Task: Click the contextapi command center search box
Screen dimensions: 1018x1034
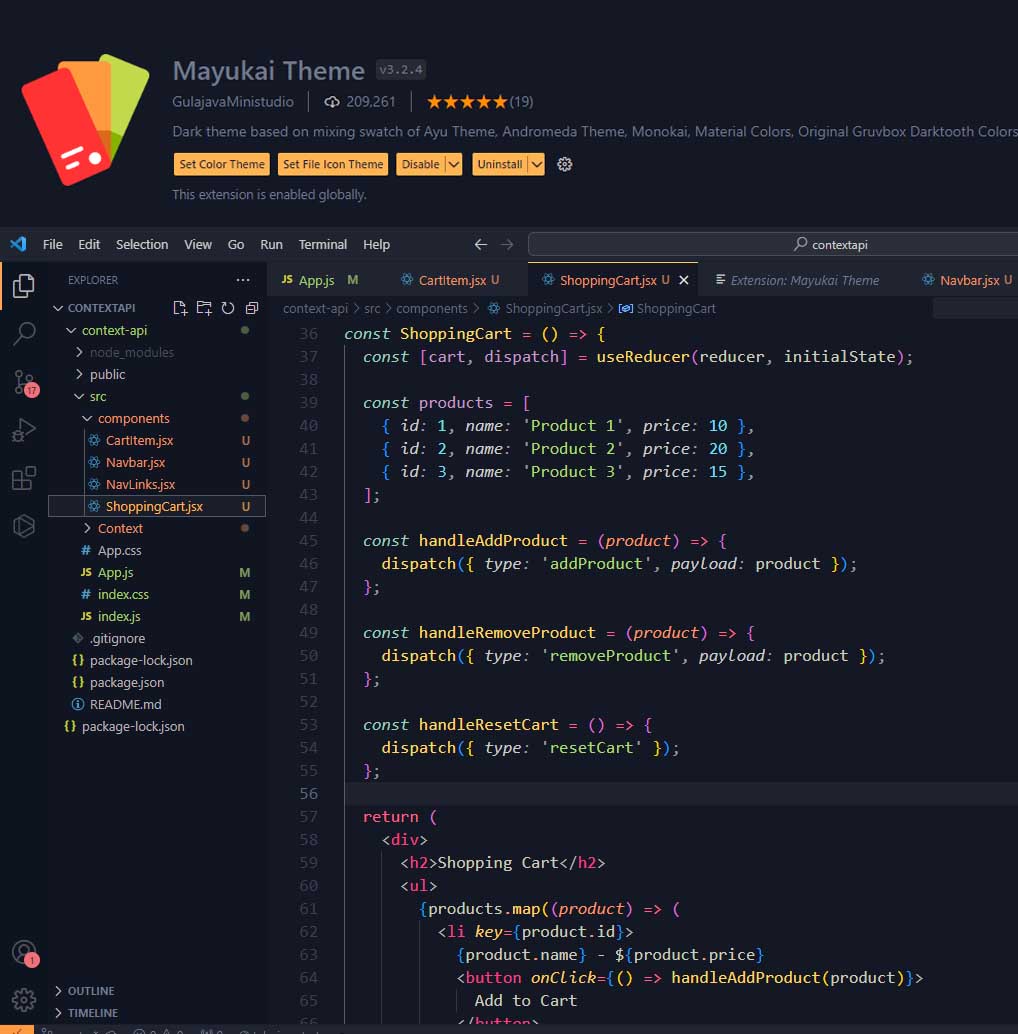Action: click(773, 245)
